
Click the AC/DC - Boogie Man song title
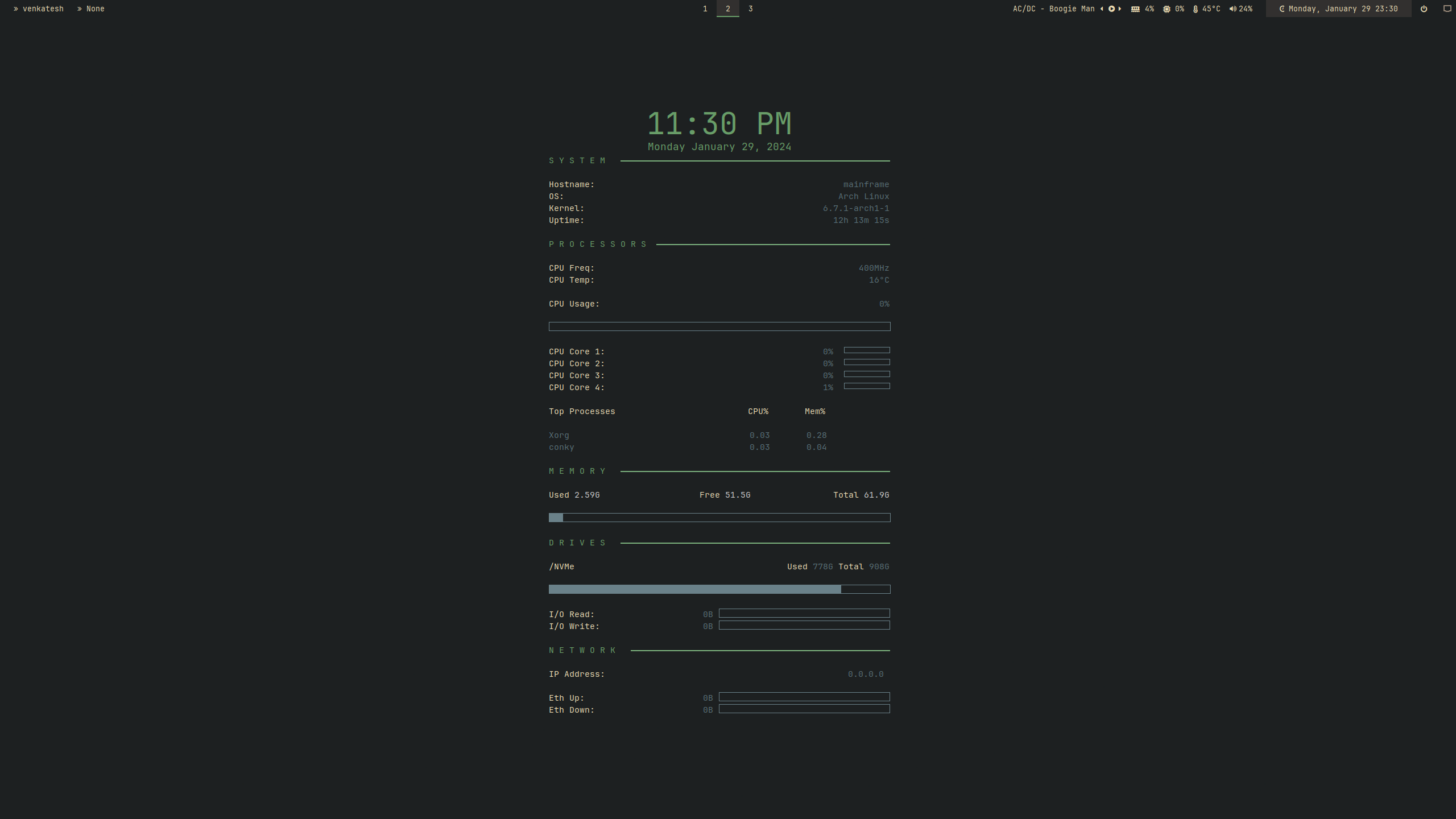coord(1053,9)
